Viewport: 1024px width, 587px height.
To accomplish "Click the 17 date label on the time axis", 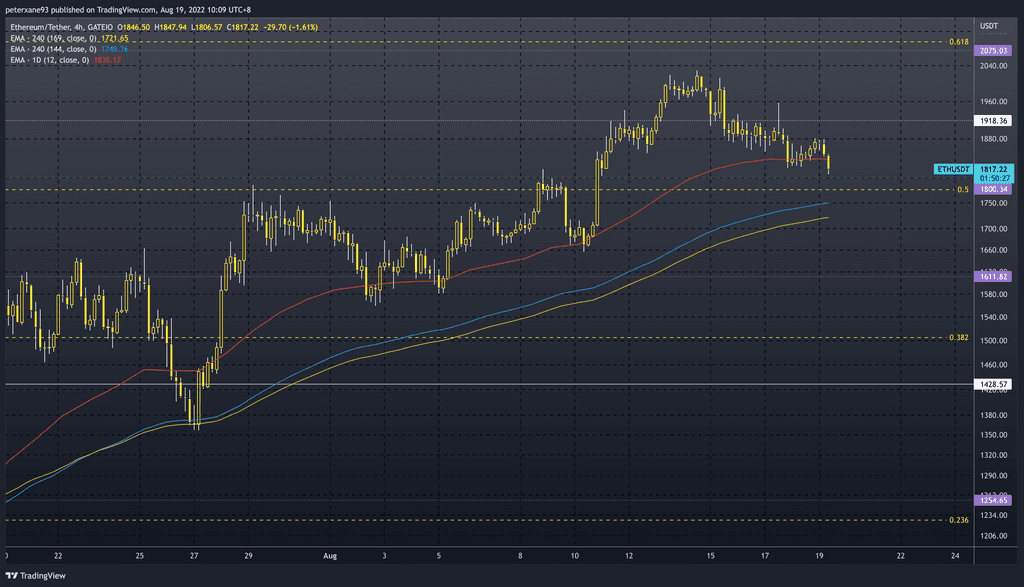I will click(765, 556).
